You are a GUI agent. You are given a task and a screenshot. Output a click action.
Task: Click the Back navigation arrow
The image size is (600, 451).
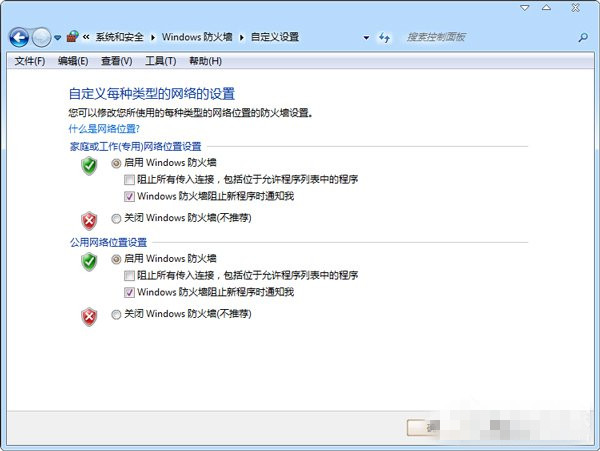coord(18,37)
